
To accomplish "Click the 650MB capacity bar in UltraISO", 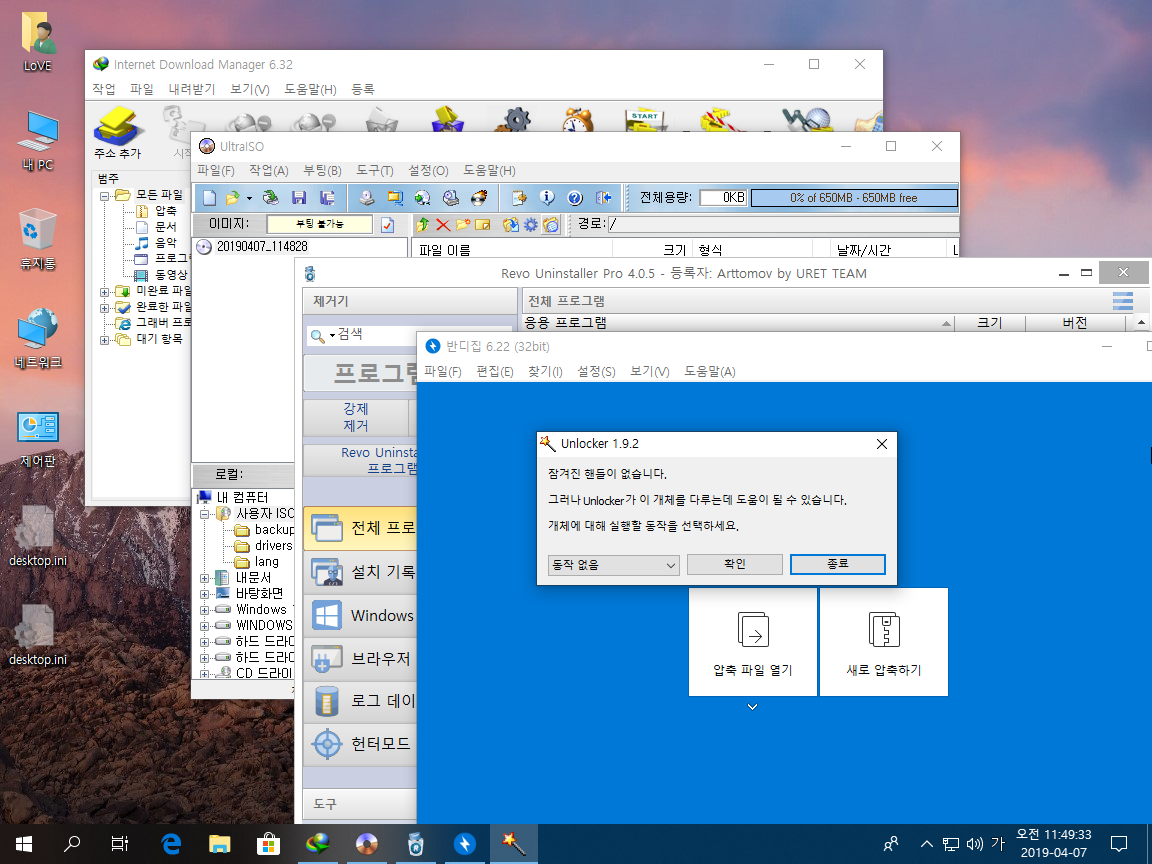I will point(854,198).
